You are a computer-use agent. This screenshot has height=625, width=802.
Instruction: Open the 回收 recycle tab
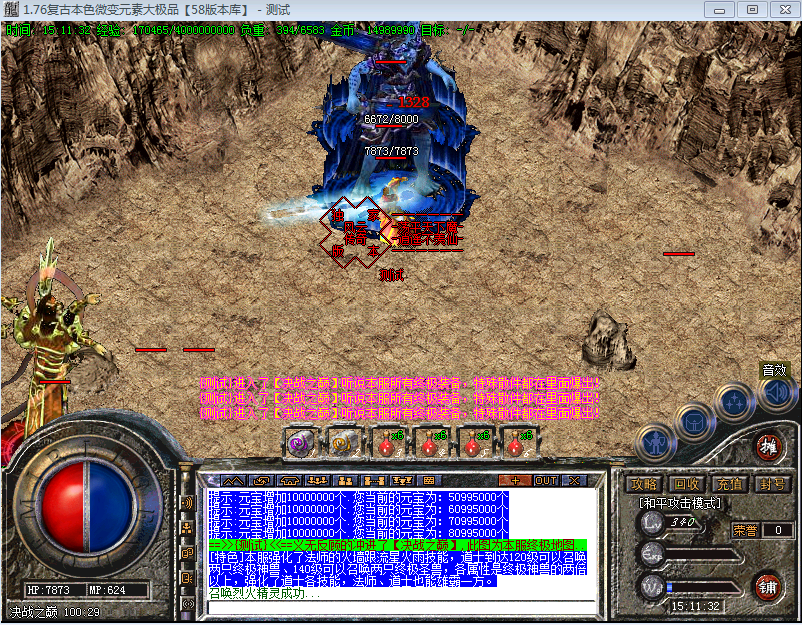click(x=686, y=484)
